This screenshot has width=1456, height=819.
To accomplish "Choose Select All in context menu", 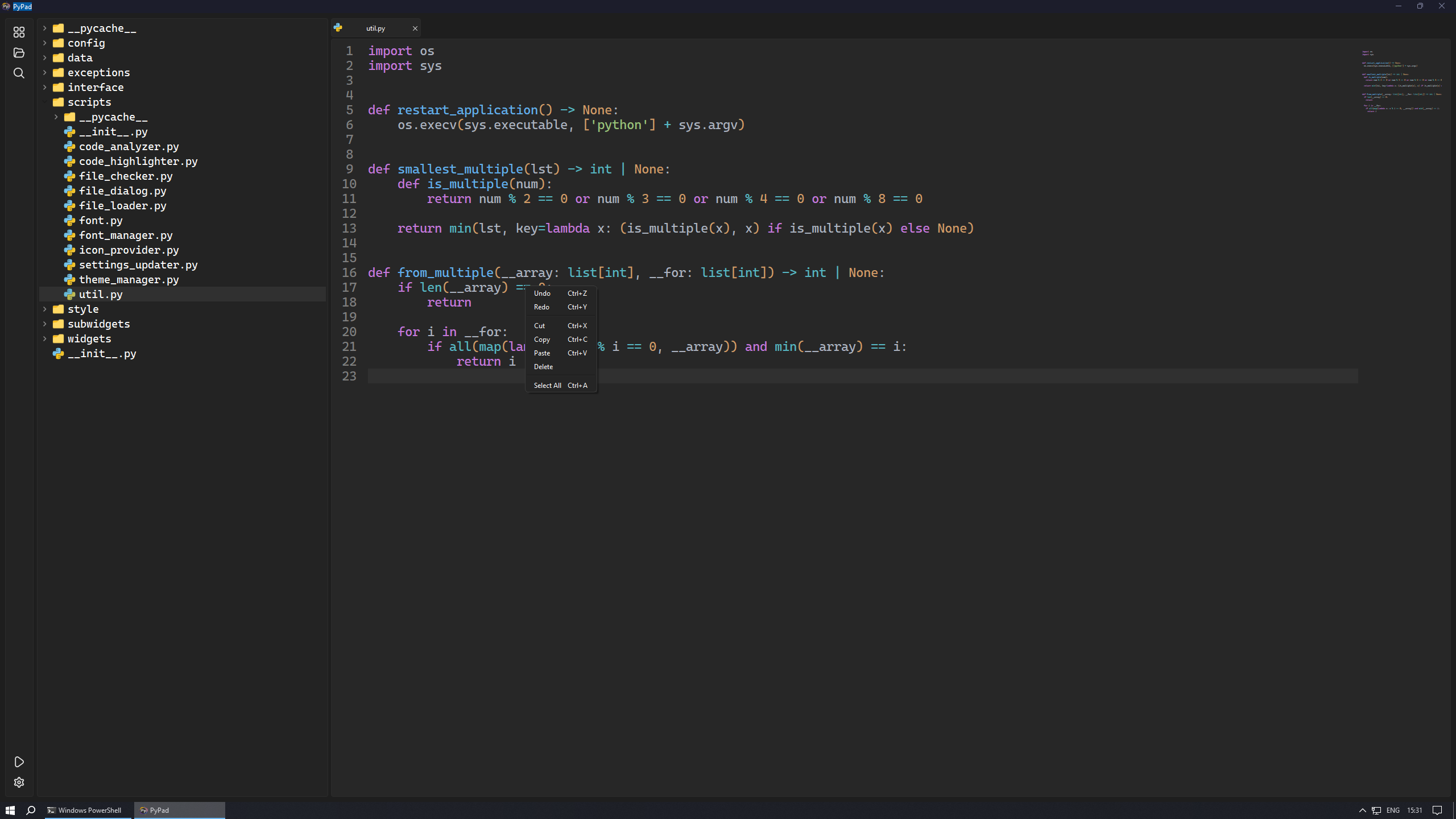I will point(547,386).
